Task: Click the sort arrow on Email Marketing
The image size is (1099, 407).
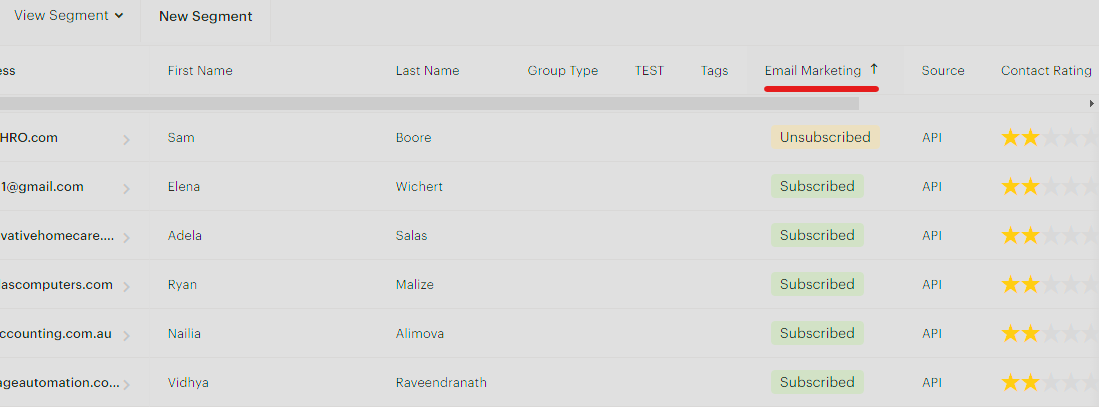Action: (874, 70)
